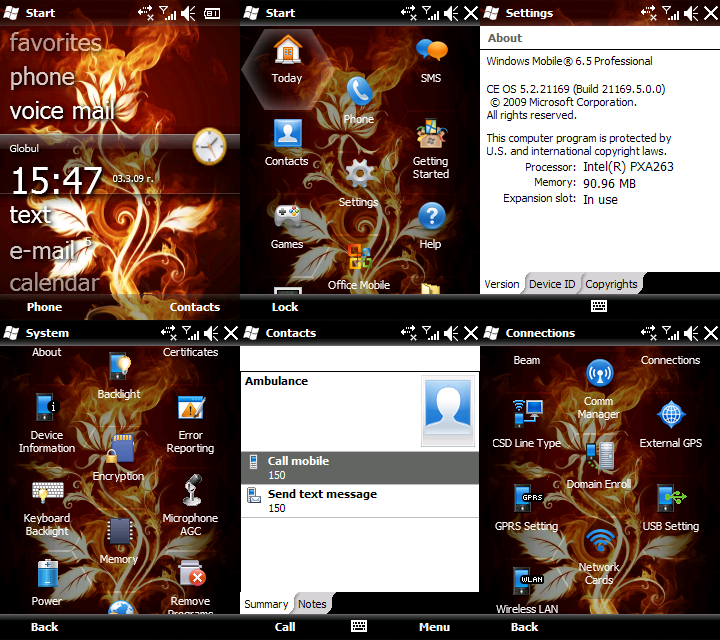The image size is (720, 640).
Task: Click battery icon on Today screen title bar
Action: click(212, 13)
